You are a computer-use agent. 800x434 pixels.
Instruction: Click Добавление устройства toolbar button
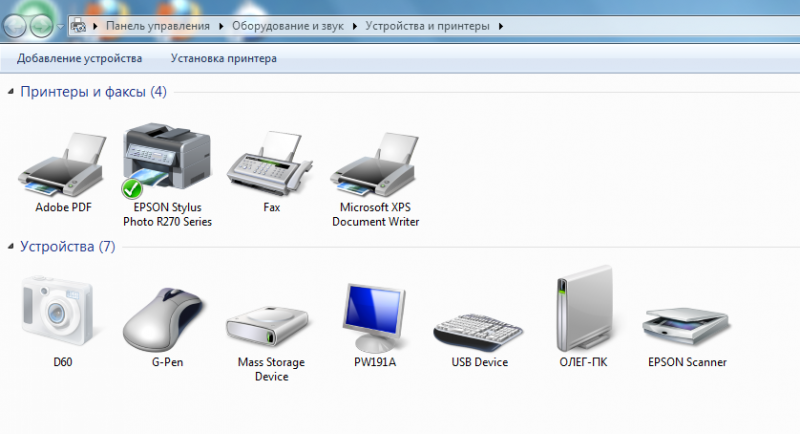[80, 58]
